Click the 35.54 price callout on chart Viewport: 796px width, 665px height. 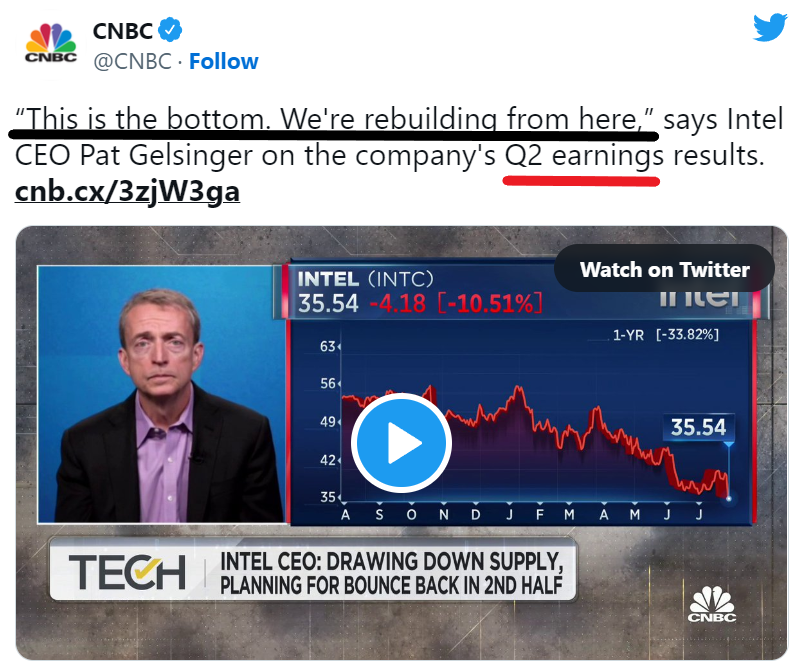click(x=698, y=427)
